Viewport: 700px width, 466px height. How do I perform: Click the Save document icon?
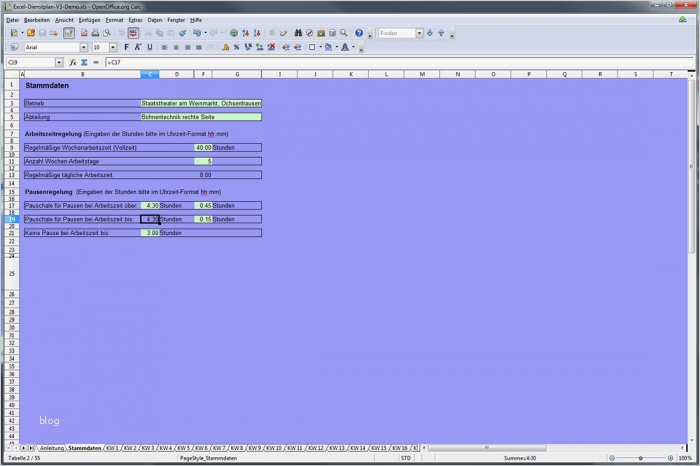[44, 33]
